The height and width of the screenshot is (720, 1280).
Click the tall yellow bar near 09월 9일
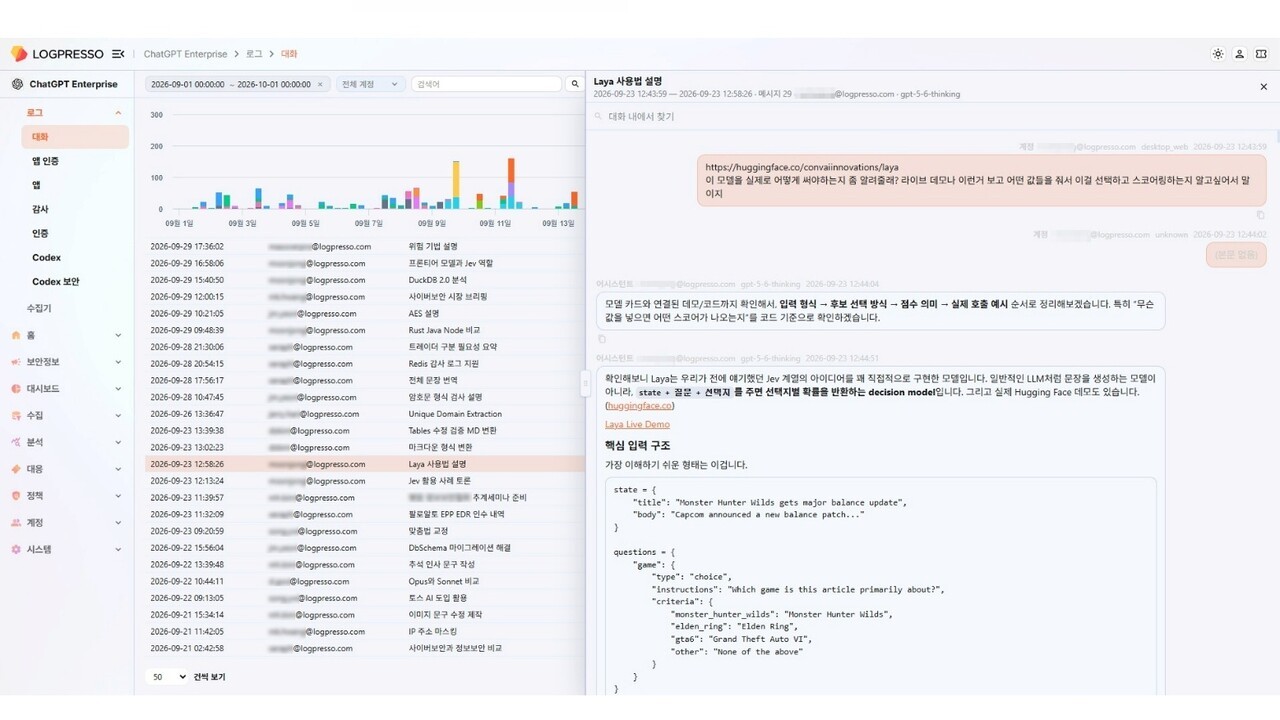456,186
